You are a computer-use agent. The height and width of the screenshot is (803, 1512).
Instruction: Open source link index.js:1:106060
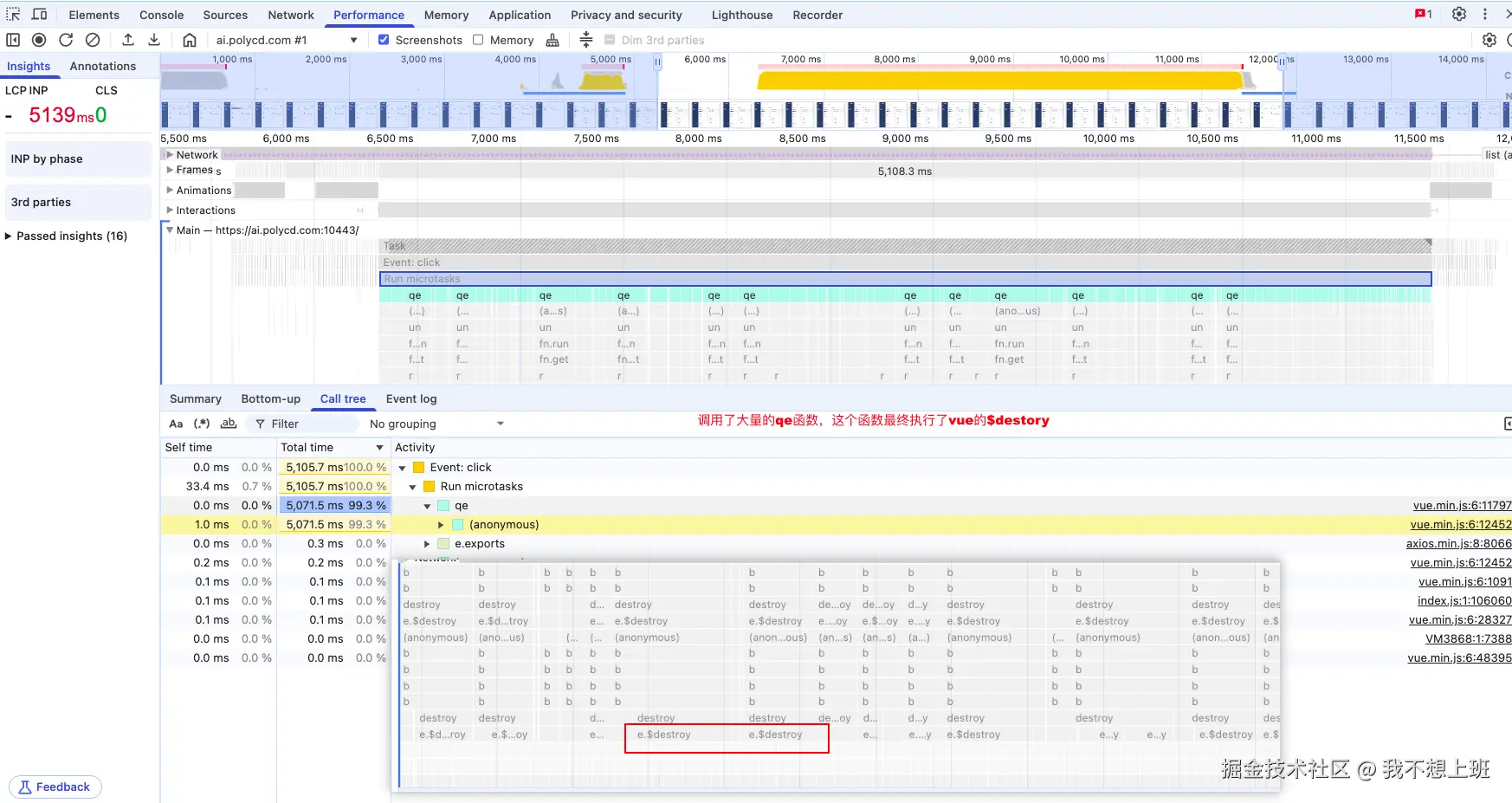click(x=1464, y=601)
